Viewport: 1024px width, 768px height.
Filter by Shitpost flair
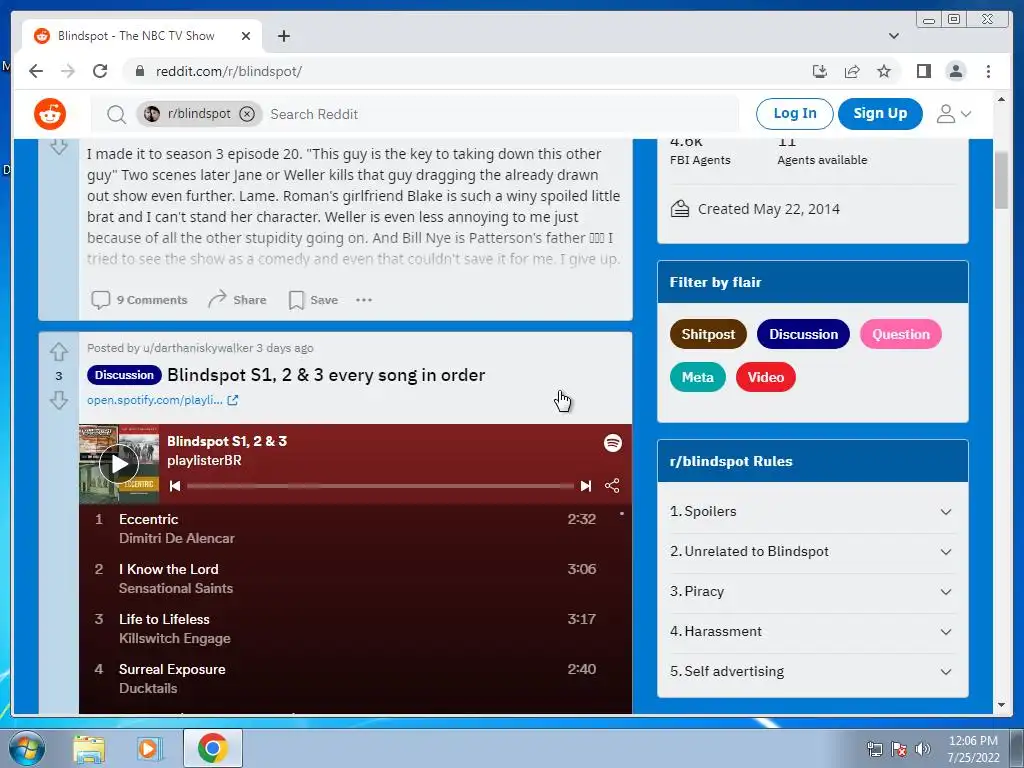click(708, 334)
